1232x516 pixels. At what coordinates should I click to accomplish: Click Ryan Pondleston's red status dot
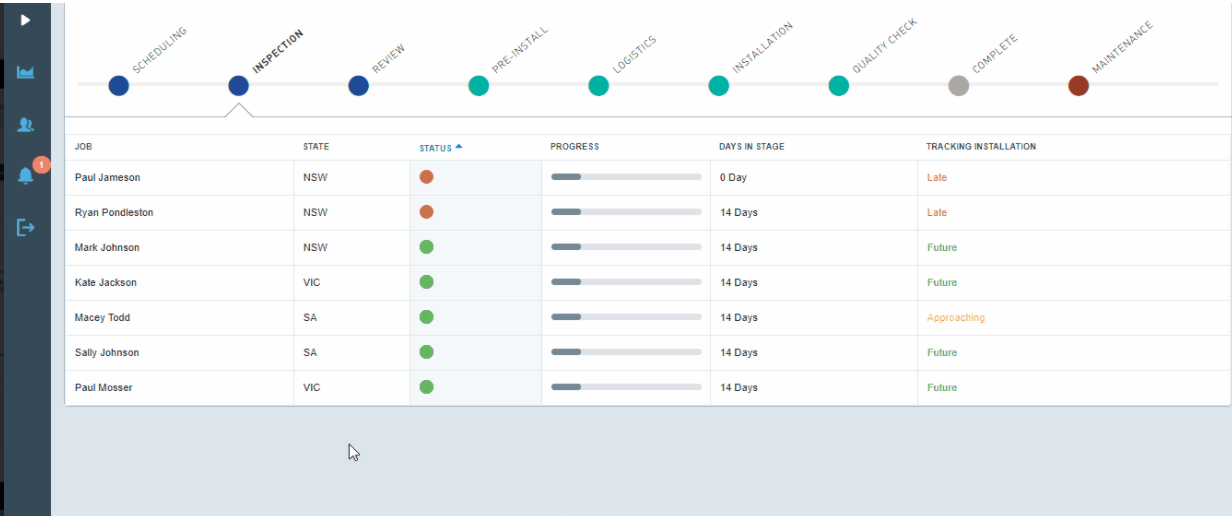(x=426, y=212)
